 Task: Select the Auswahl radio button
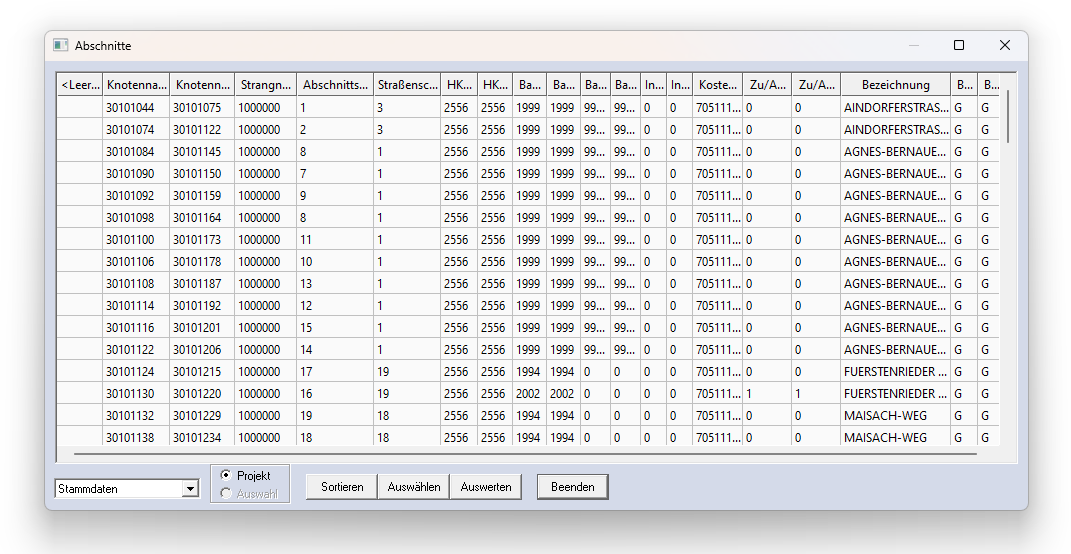click(225, 493)
